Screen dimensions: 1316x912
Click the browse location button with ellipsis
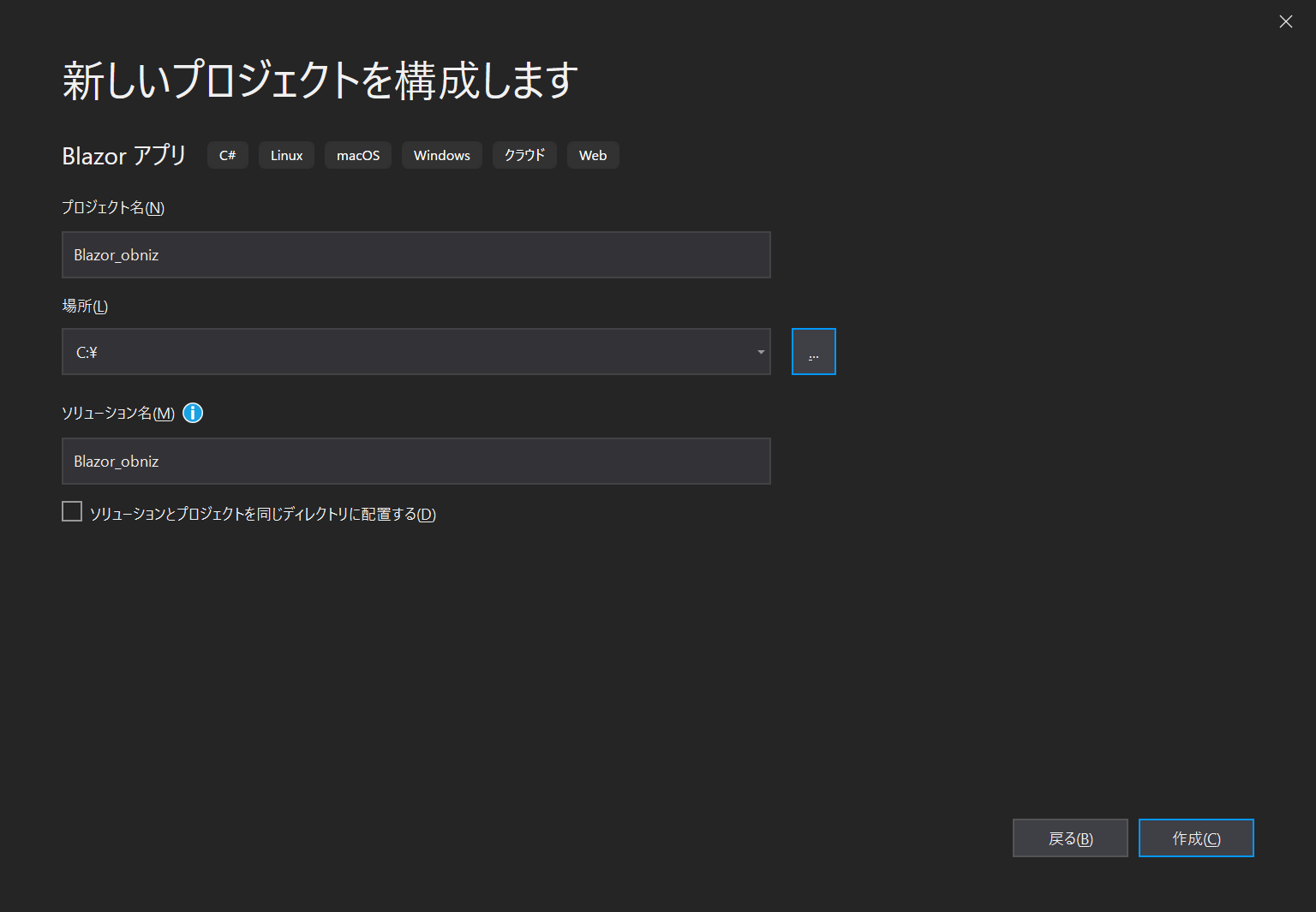pyautogui.click(x=814, y=352)
